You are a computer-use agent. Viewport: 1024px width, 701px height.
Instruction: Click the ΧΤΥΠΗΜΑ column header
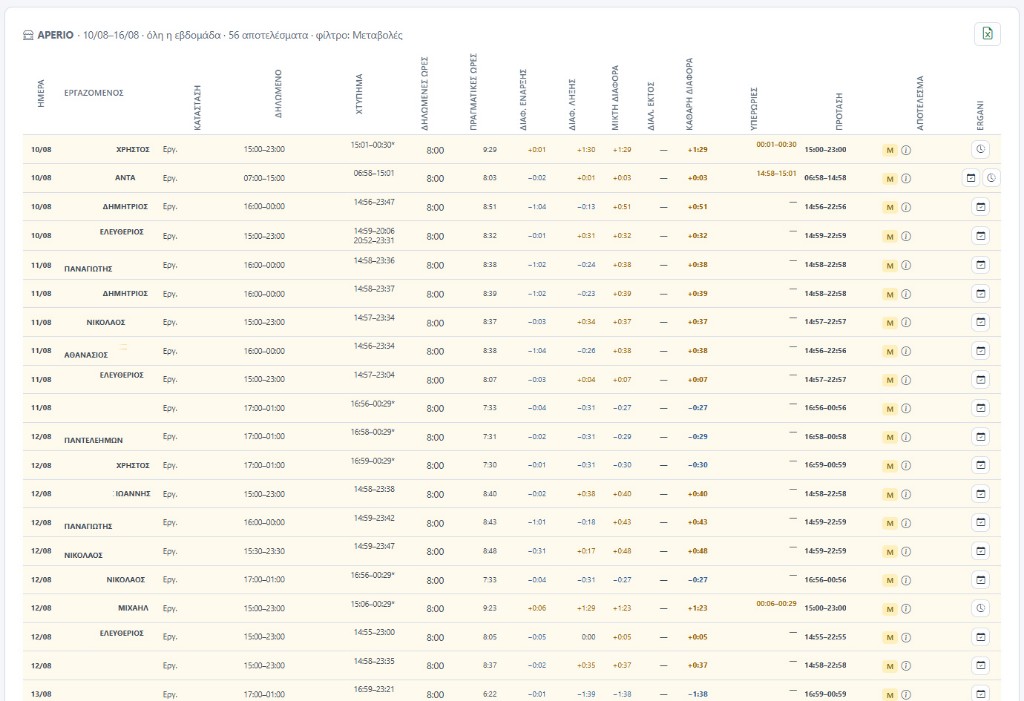coord(359,95)
